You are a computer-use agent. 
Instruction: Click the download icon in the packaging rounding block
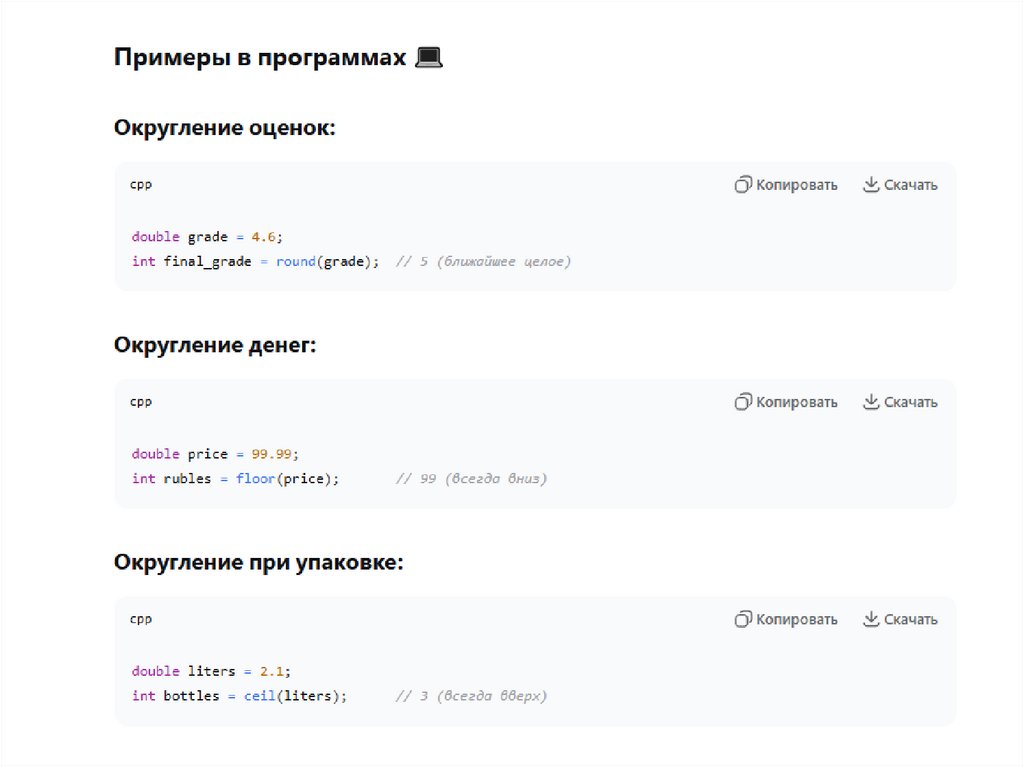coord(871,619)
